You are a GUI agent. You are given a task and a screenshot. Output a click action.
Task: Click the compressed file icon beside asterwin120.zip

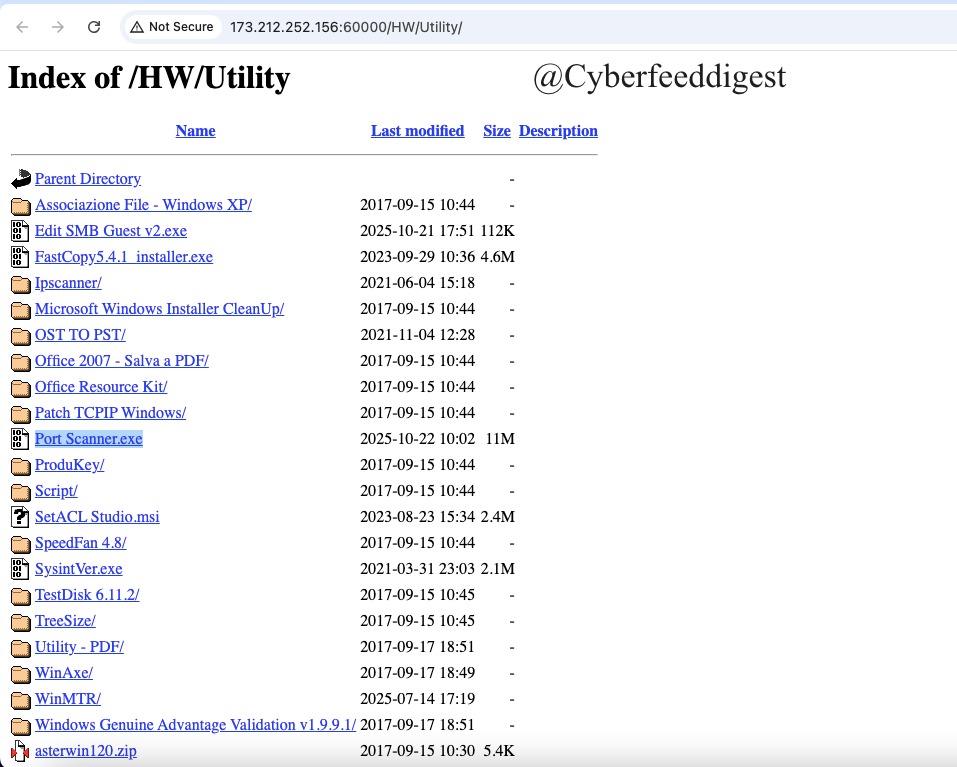[x=20, y=750]
